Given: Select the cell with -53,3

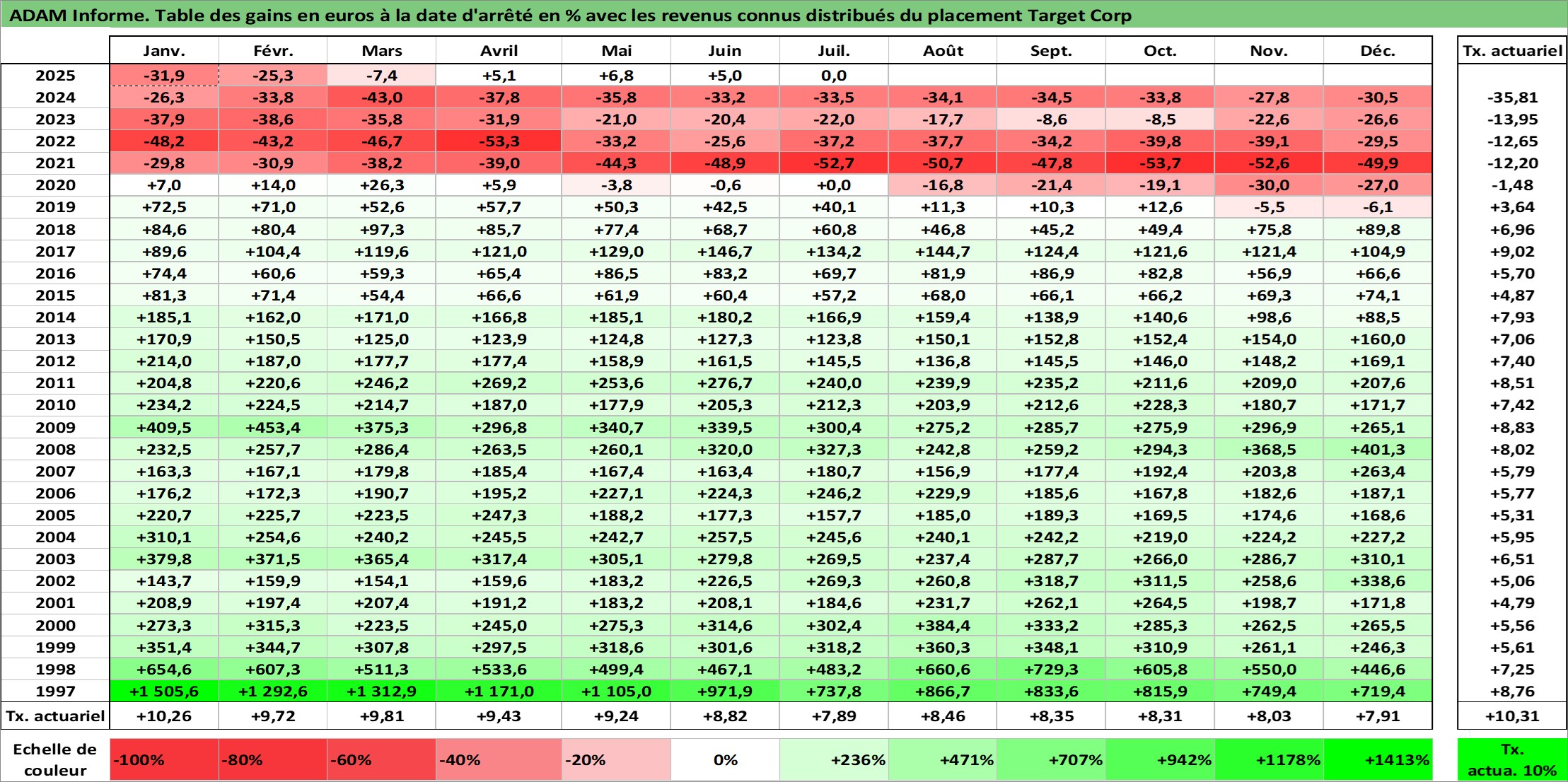Looking at the screenshot, I should click(499, 141).
